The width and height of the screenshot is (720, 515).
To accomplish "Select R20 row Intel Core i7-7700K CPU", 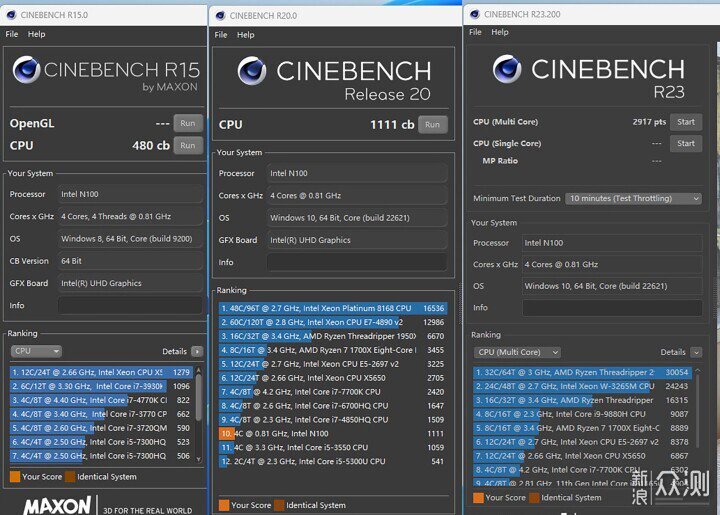I will [x=332, y=392].
